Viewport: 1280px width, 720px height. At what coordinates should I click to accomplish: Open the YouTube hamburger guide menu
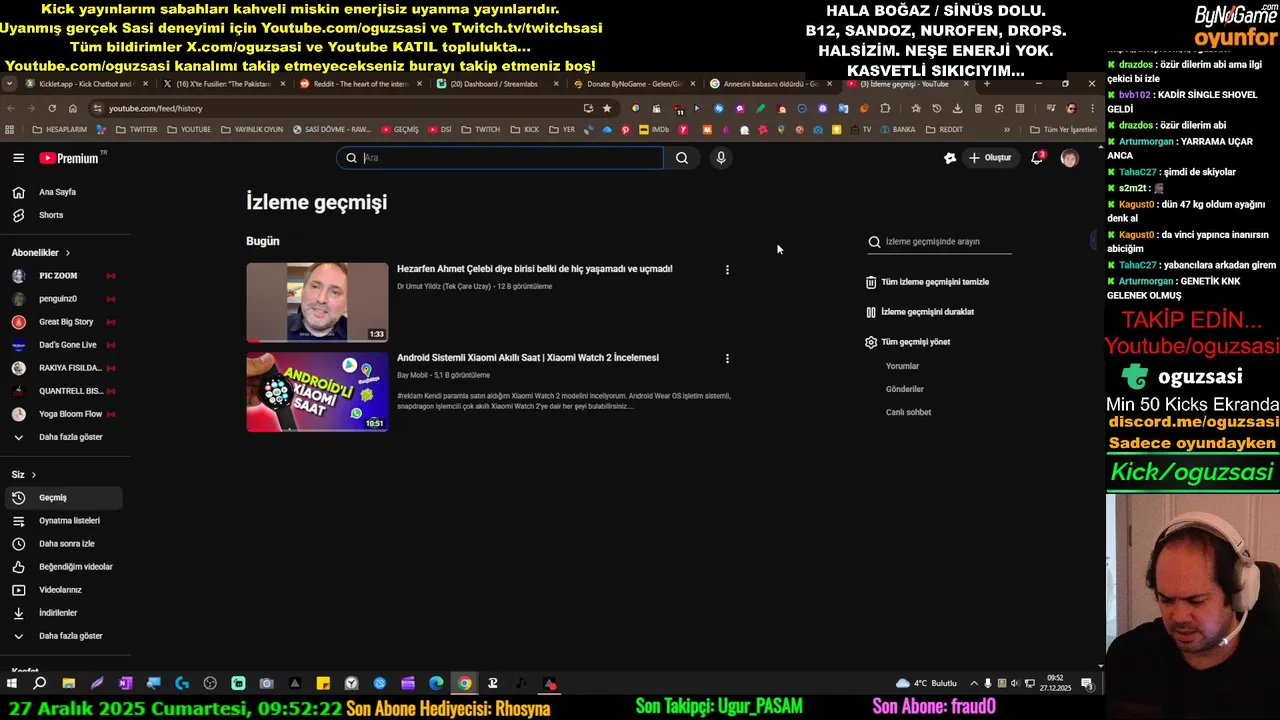[x=18, y=158]
